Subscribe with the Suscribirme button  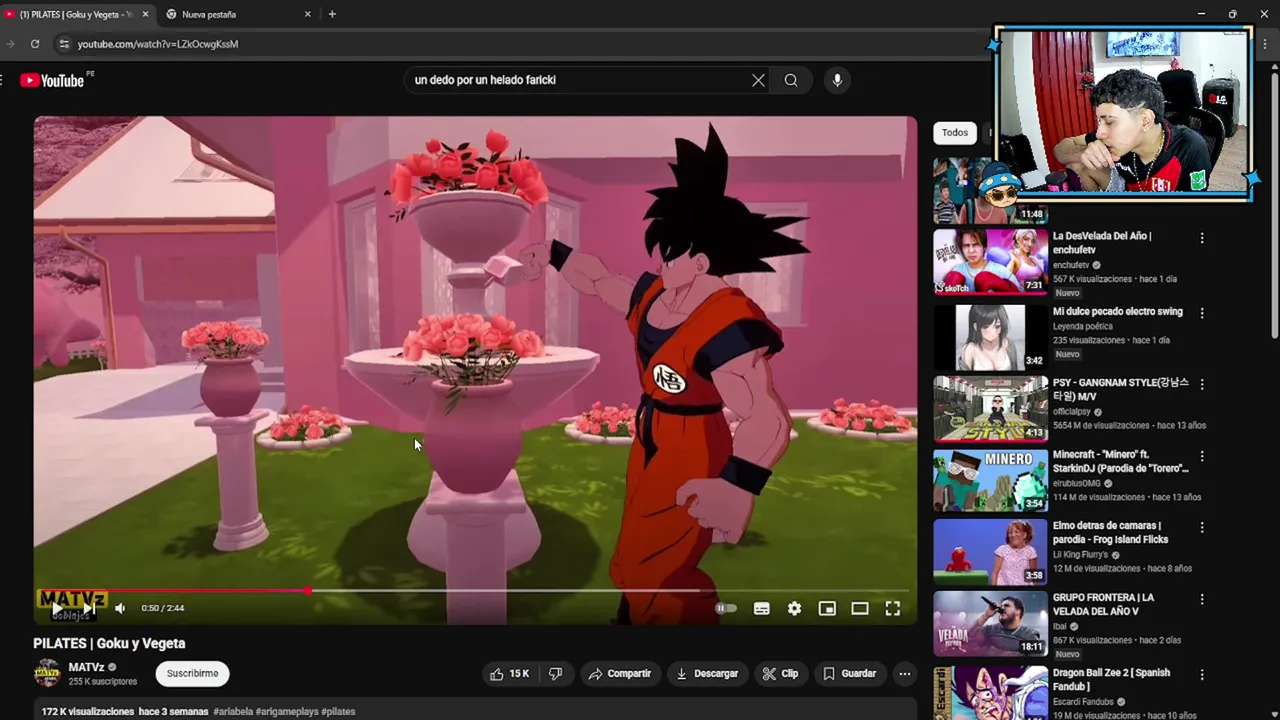pyautogui.click(x=192, y=674)
